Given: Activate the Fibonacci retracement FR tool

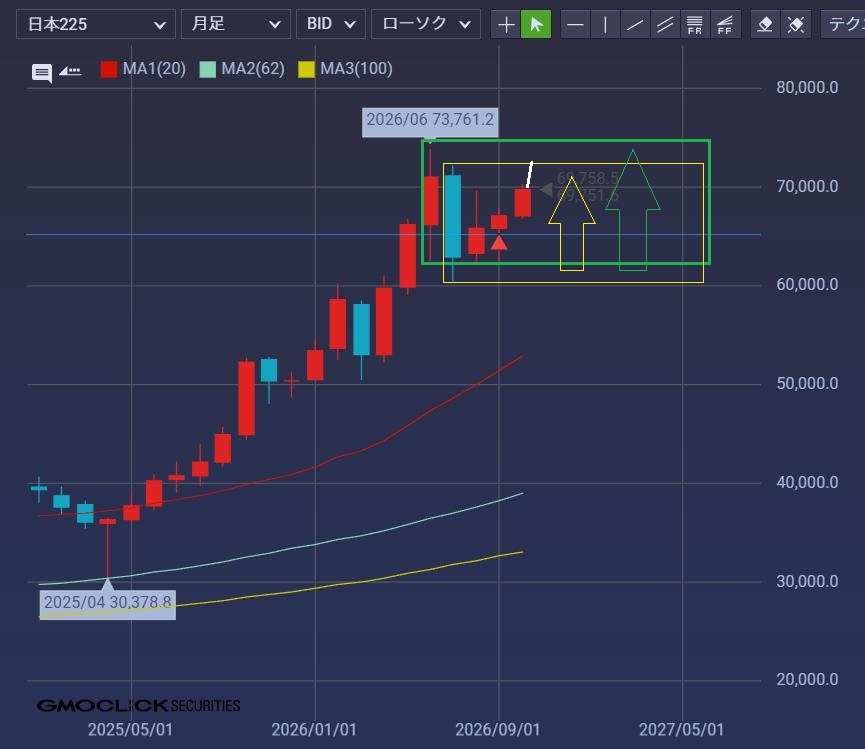Looking at the screenshot, I should coord(695,24).
